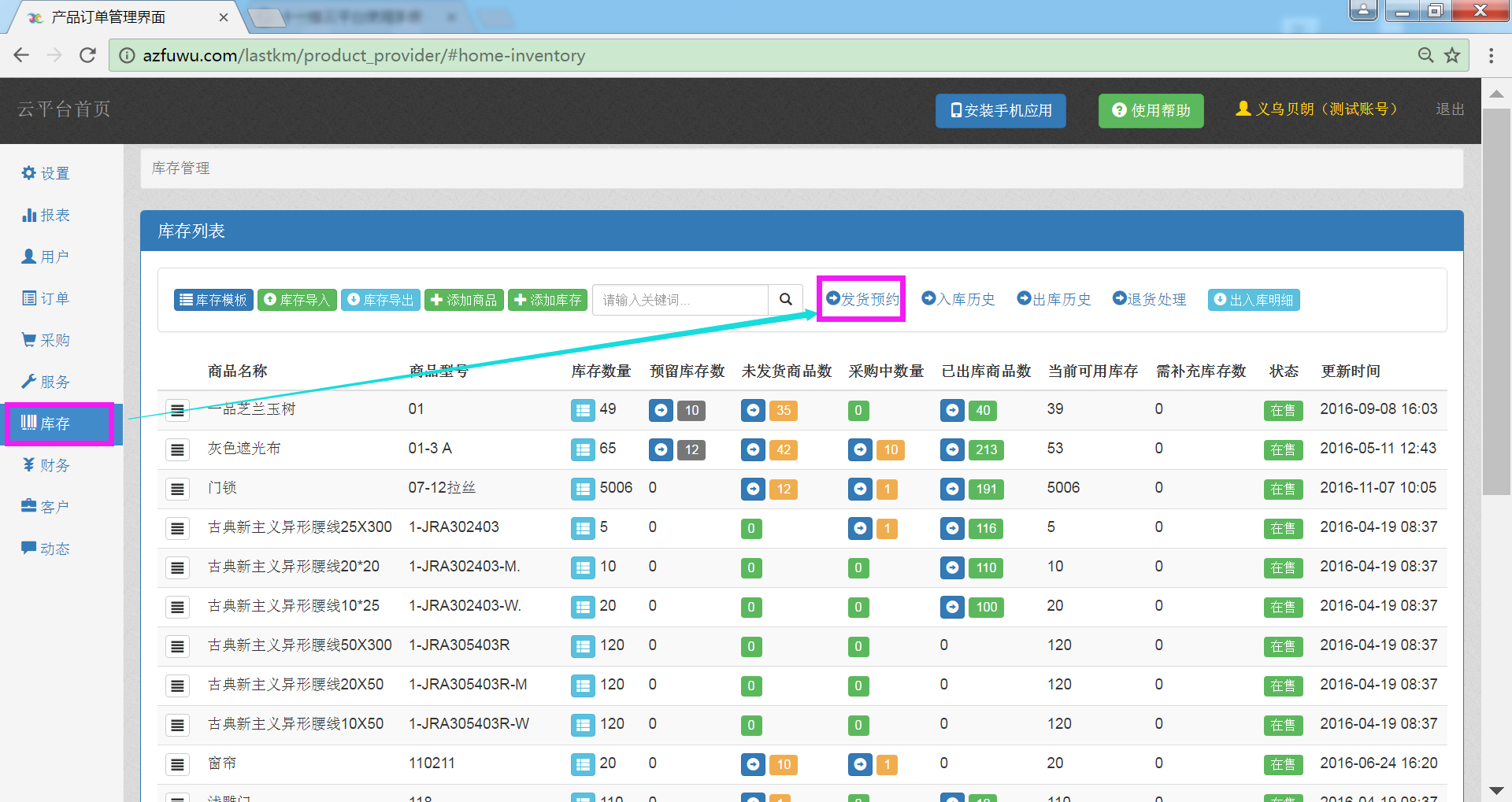Click the page scrollbar down arrow
1512x802 pixels.
click(1496, 790)
